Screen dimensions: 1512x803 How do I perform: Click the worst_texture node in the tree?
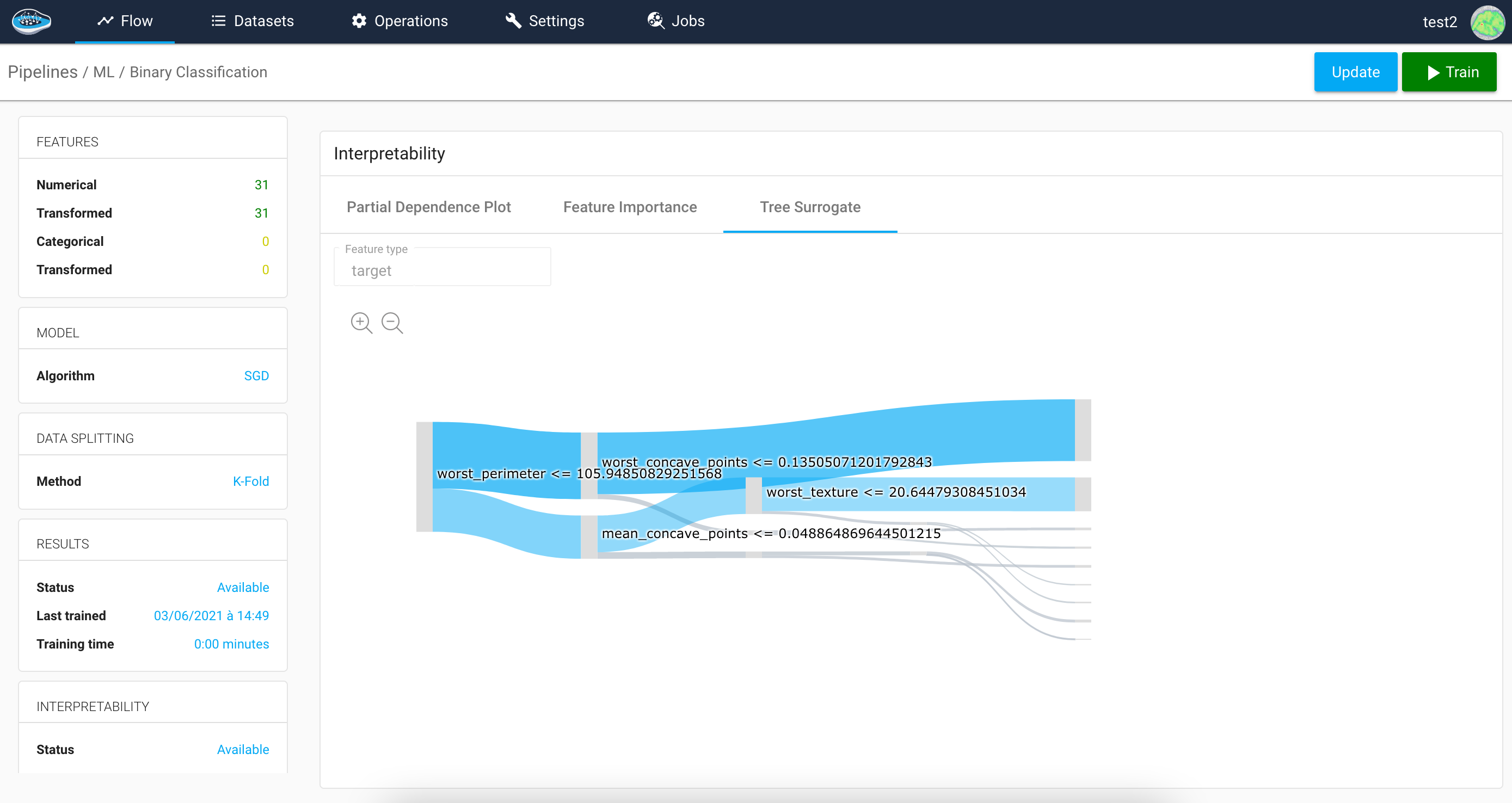(753, 495)
